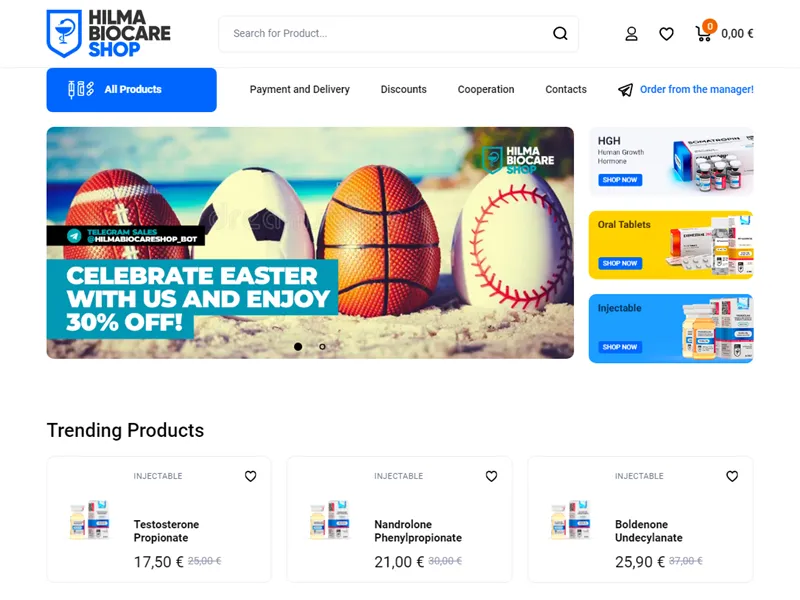Image resolution: width=800 pixels, height=600 pixels.
Task: Switch to the second banner slide dot
Action: click(x=322, y=346)
